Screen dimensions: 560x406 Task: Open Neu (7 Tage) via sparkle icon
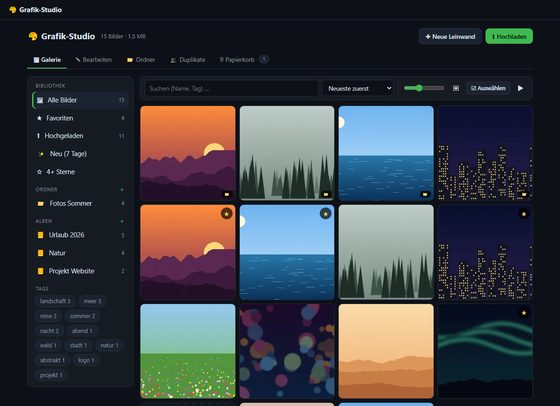(41, 154)
